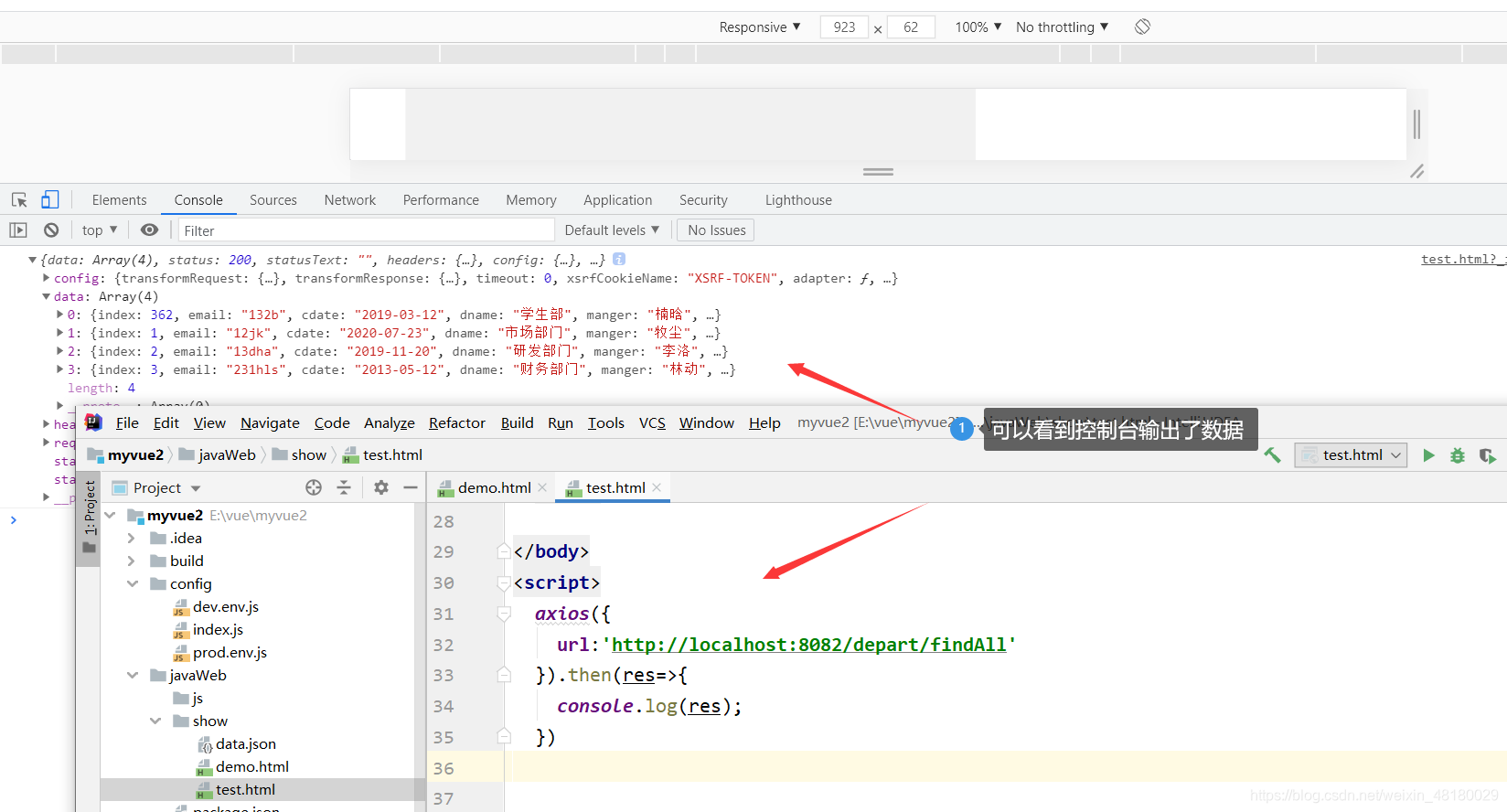Click the console Filter input
Screen dimensions: 1507x812
366,230
